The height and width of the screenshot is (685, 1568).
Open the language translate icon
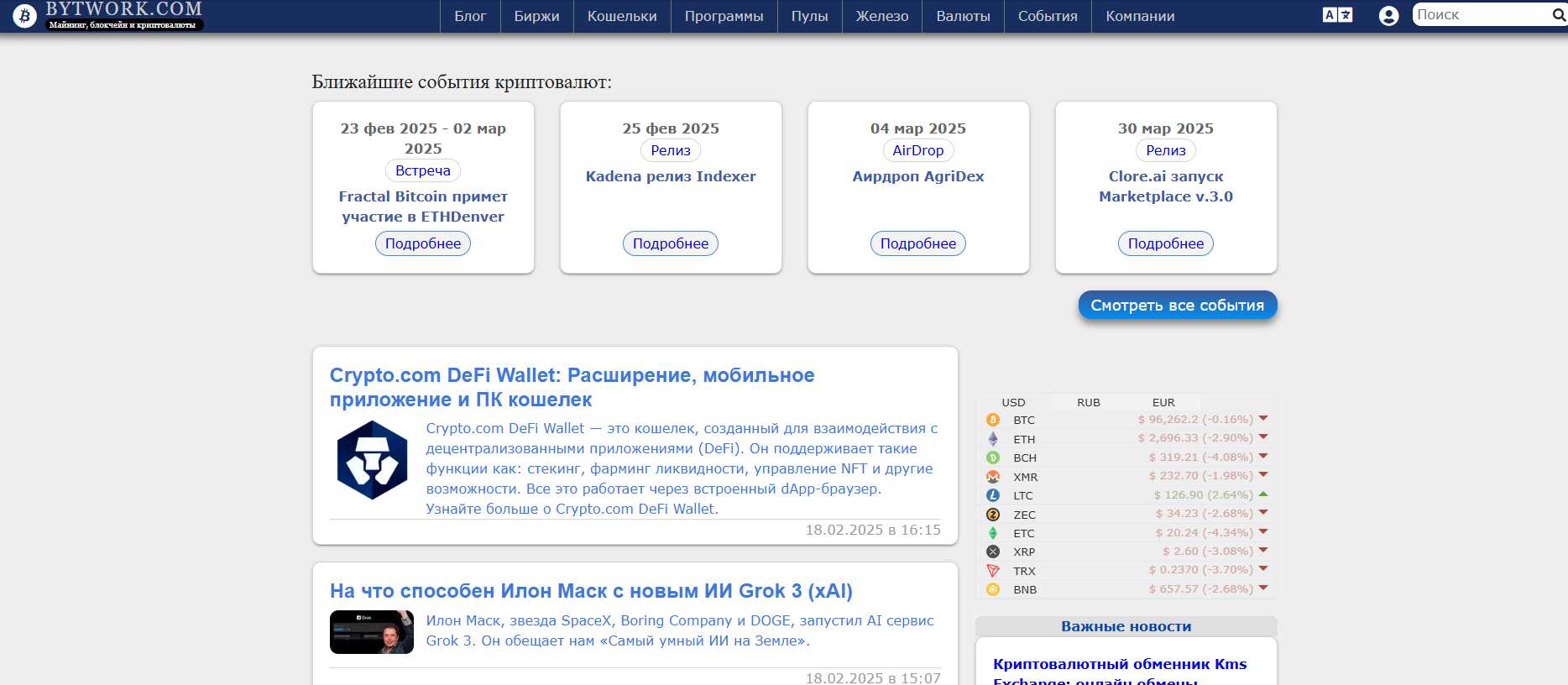tap(1337, 15)
